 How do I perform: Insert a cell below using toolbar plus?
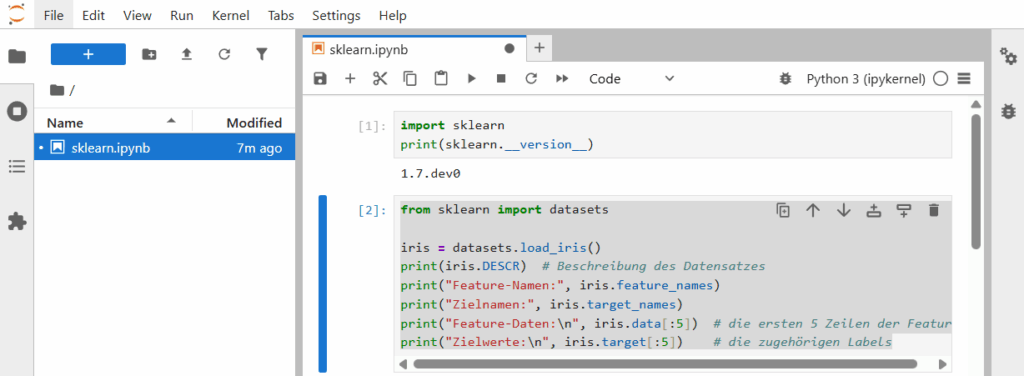pos(350,78)
